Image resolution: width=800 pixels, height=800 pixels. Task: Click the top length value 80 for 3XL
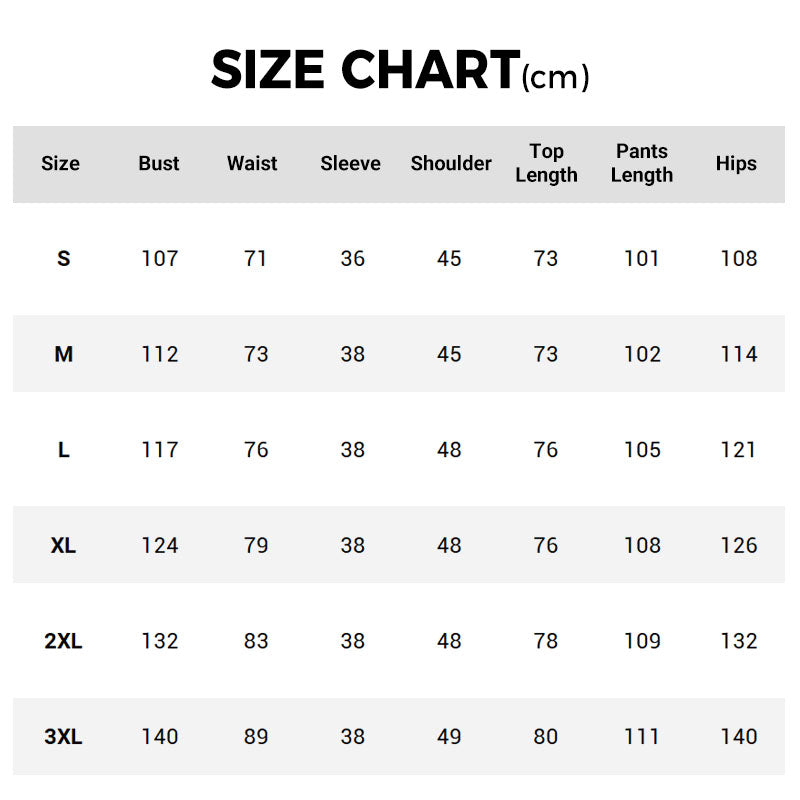click(x=546, y=737)
